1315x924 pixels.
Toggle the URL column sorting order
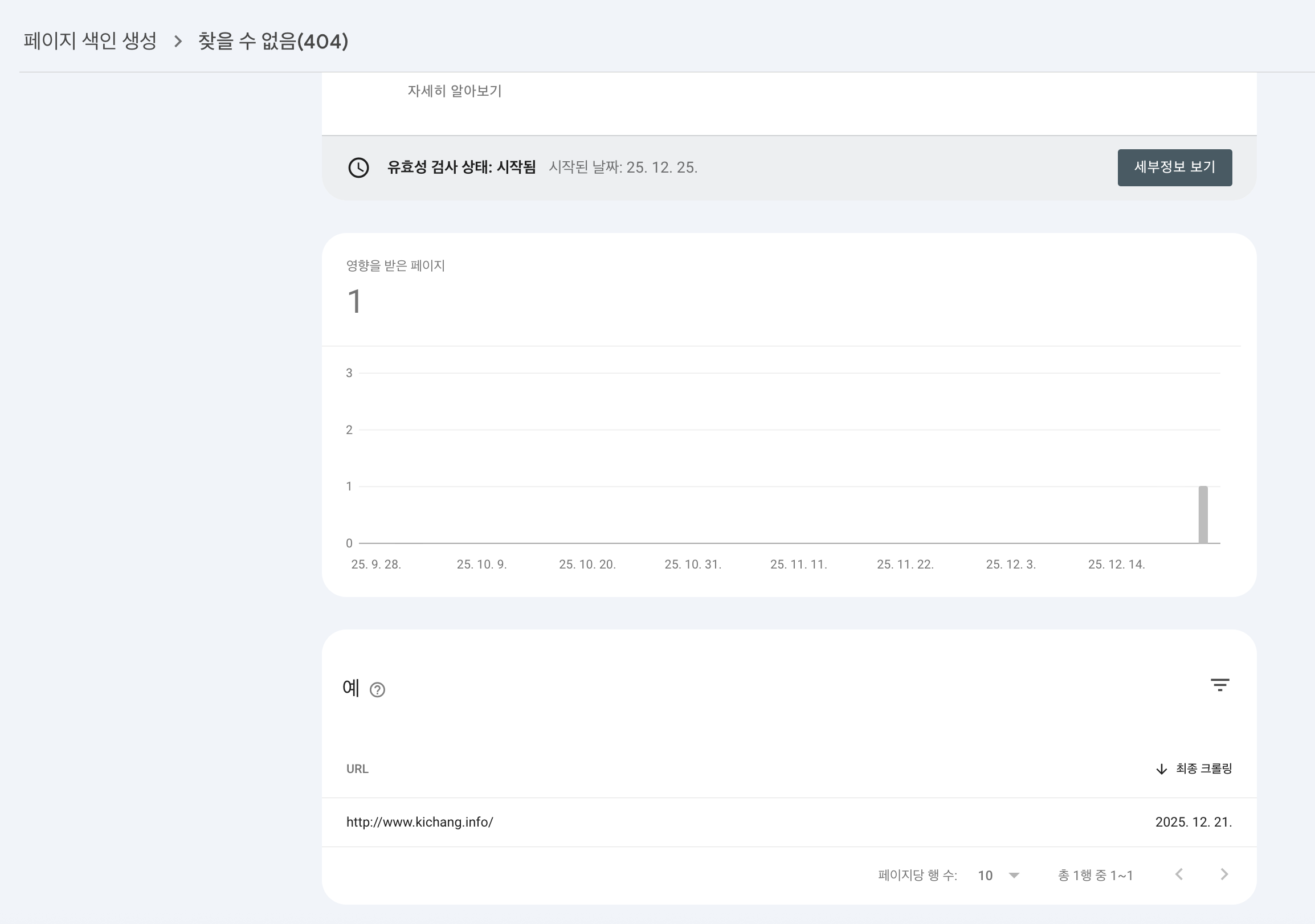coord(357,768)
